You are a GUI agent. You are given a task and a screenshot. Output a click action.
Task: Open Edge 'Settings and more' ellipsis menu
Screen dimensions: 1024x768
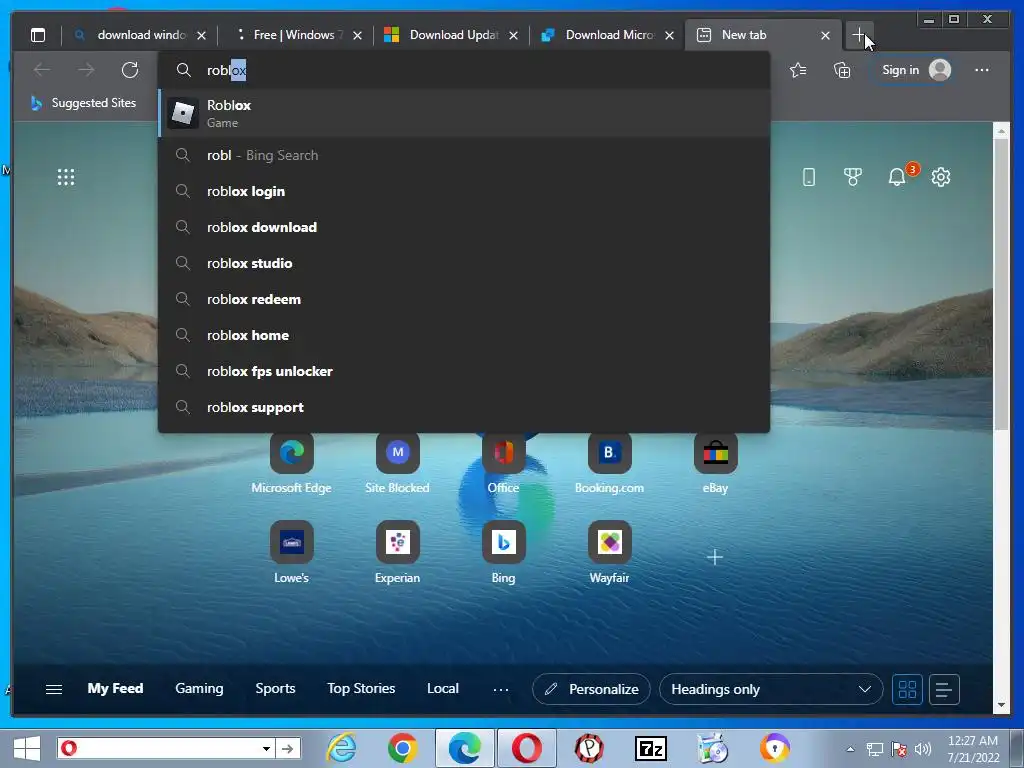(982, 70)
